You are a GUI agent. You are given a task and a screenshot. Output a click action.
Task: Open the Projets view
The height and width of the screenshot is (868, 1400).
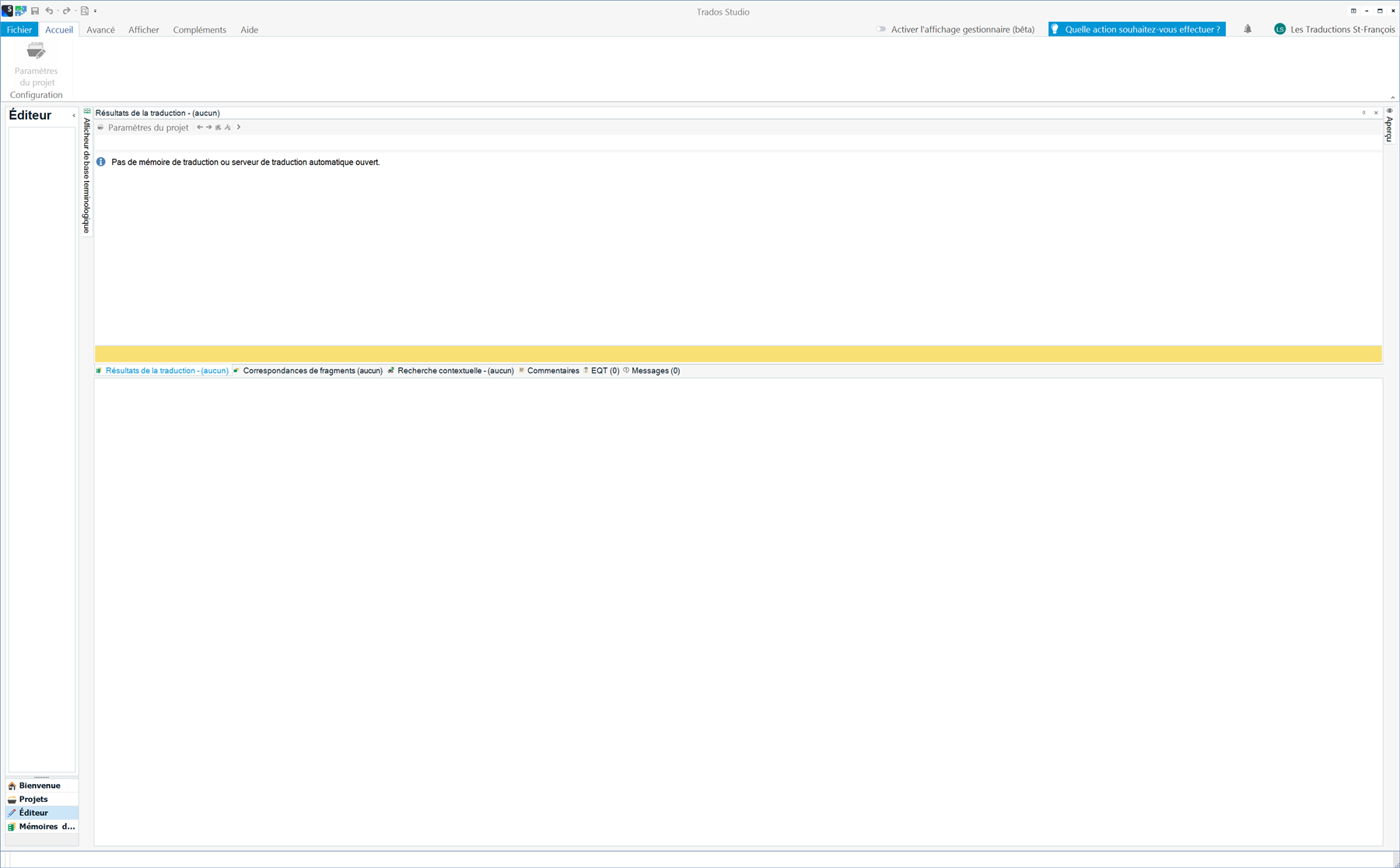33,799
